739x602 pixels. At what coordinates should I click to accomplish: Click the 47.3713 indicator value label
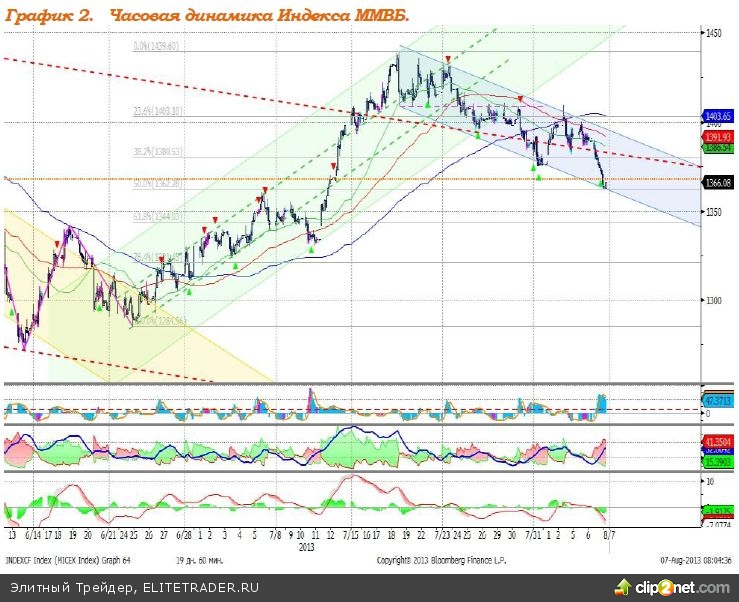pos(719,399)
